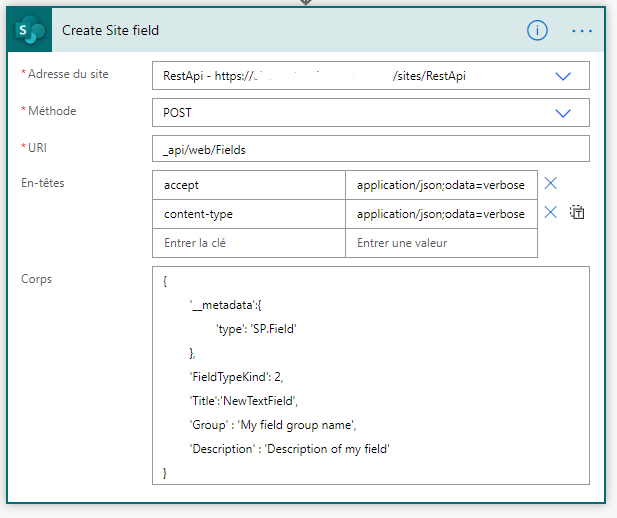Click the 'FieldTypeKind': 2 line in Corps
The width and height of the screenshot is (617, 518).
point(236,377)
